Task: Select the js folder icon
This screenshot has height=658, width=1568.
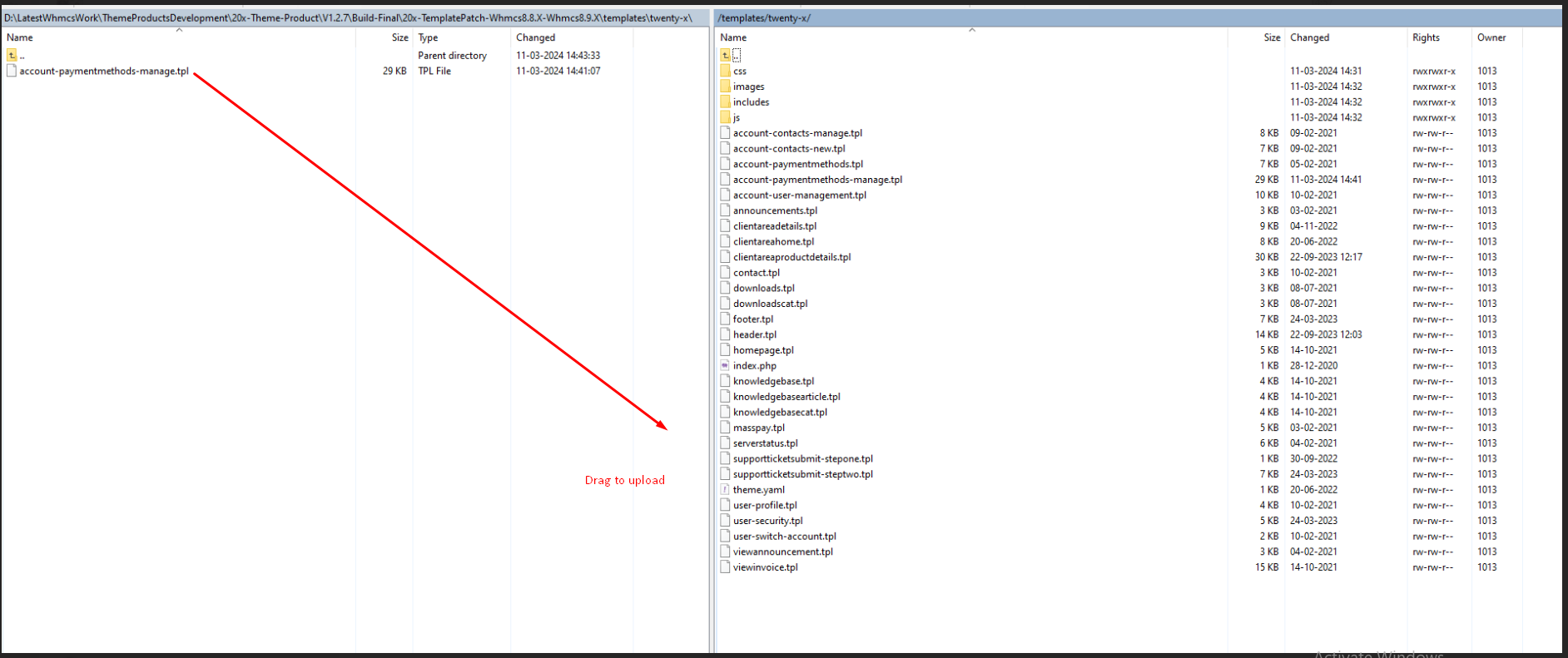Action: pos(725,117)
